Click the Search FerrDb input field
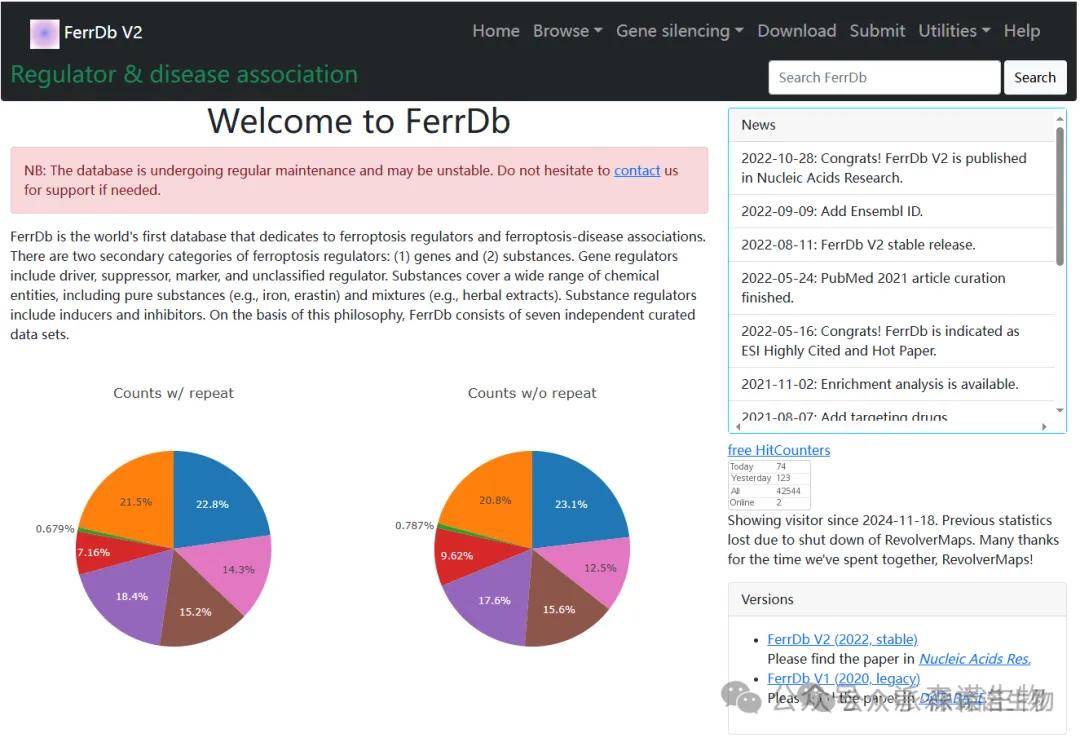Image resolution: width=1080 pixels, height=742 pixels. tap(883, 77)
